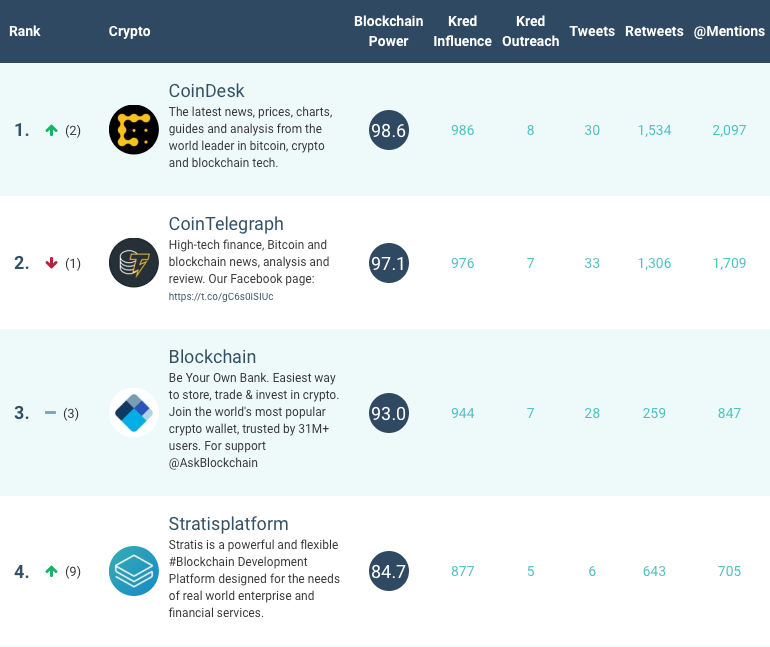Viewport: 770px width, 647px height.
Task: Click the 98.6 Blockchain Power score badge
Action: tap(388, 130)
